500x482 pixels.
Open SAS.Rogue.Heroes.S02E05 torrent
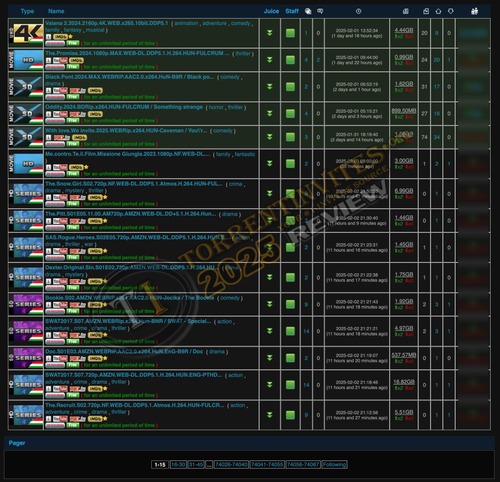click(137, 237)
